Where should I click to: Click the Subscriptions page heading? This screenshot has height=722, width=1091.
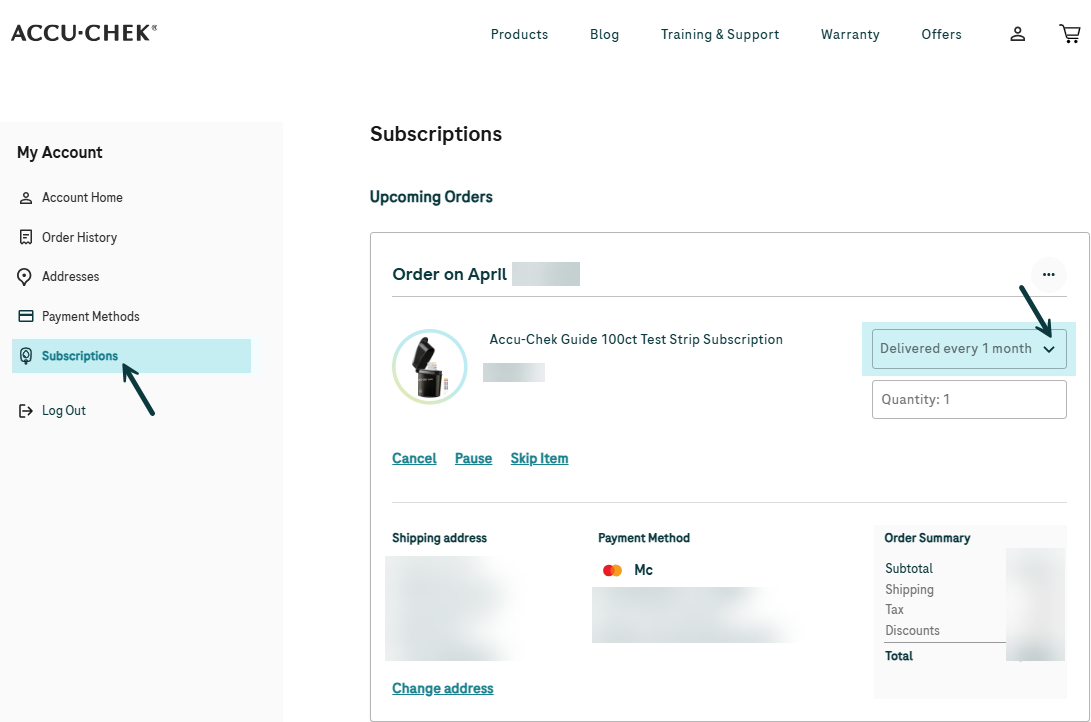[436, 134]
